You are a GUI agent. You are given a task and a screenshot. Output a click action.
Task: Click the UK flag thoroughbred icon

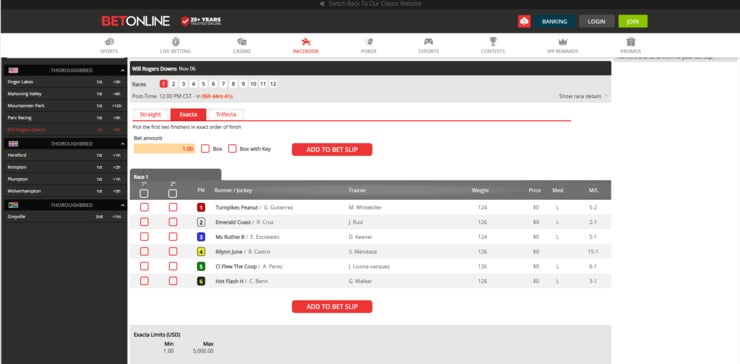point(13,144)
